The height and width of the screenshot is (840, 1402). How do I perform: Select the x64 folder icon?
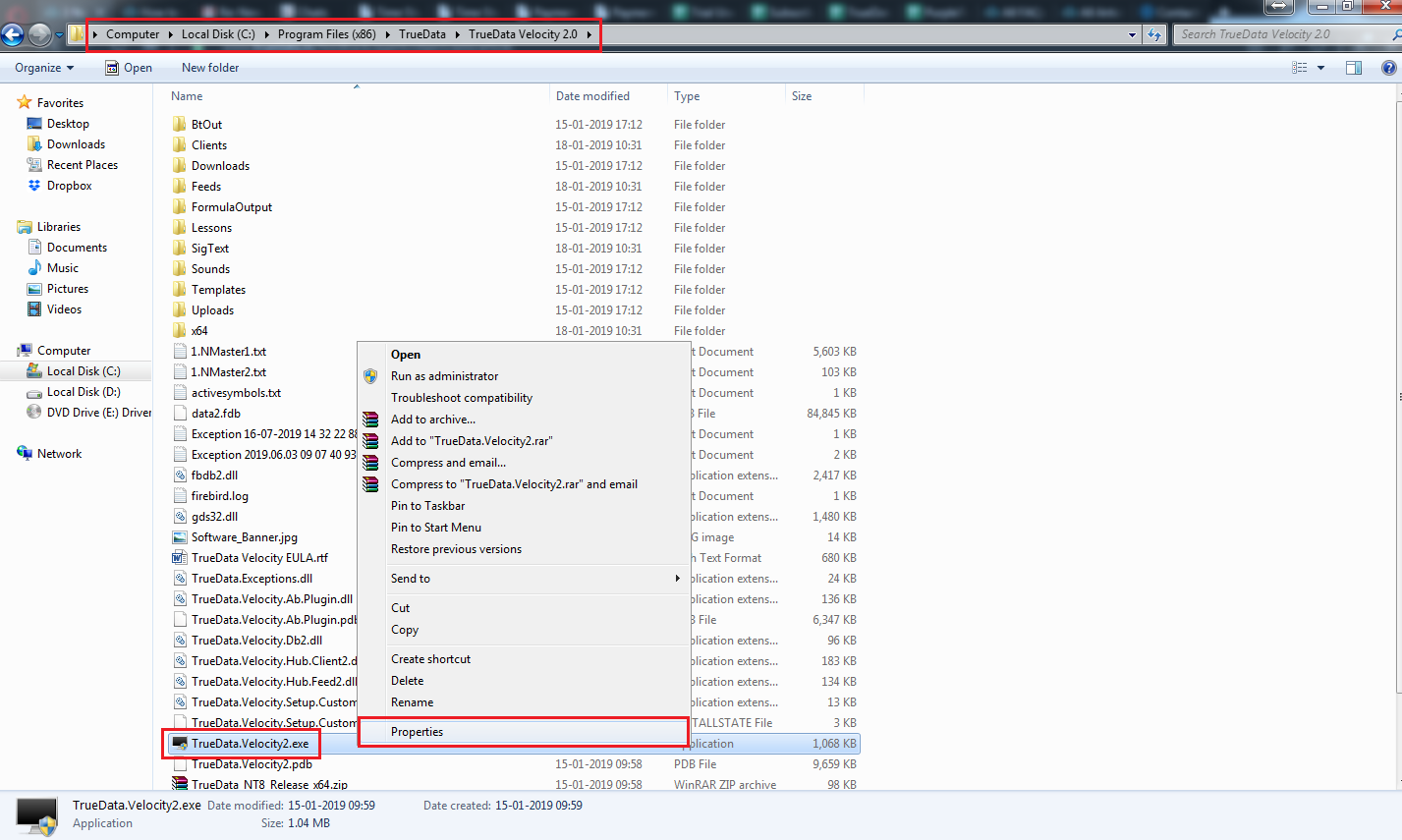click(x=179, y=331)
